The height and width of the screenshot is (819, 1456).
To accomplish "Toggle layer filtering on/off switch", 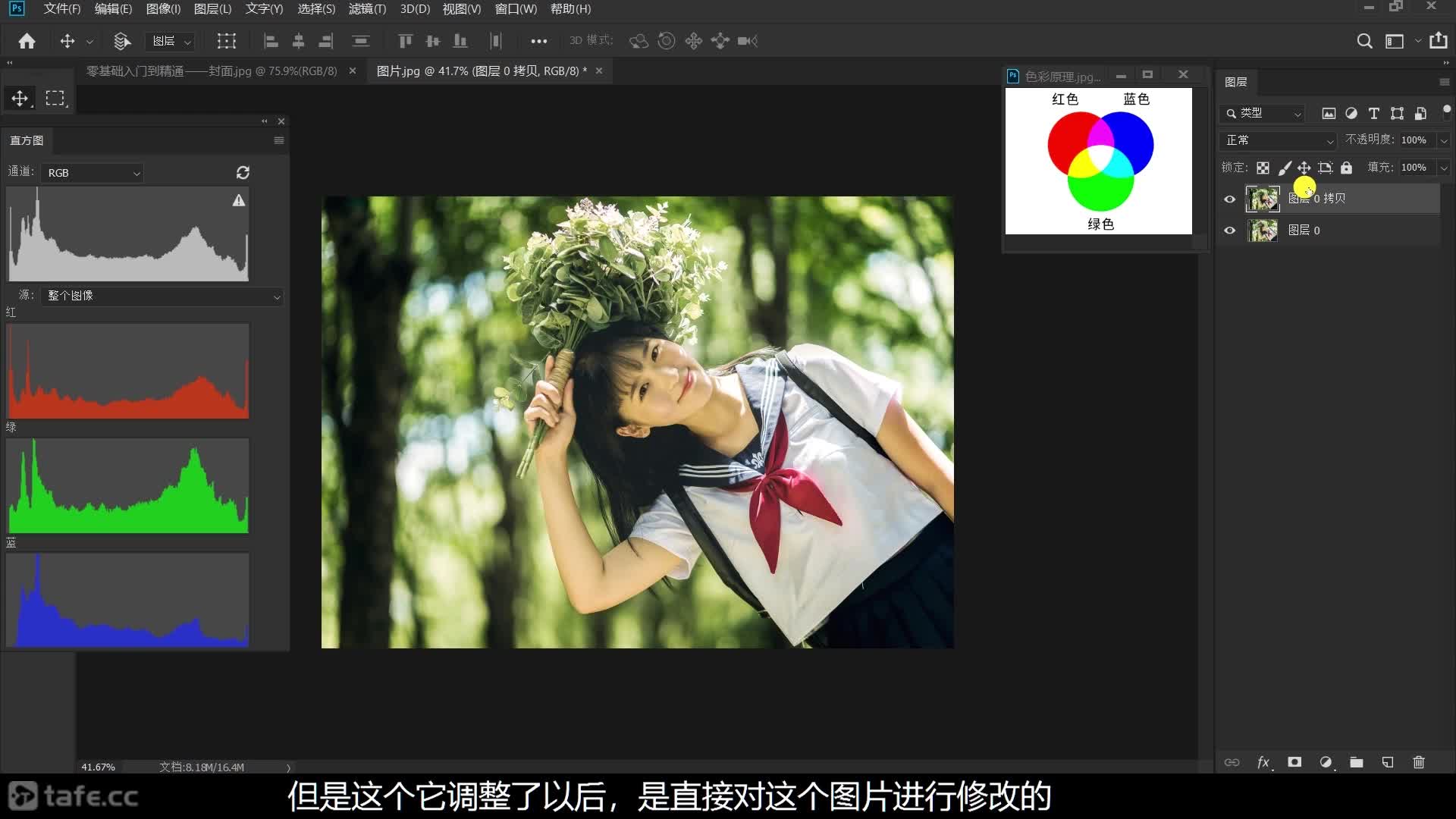I will pyautogui.click(x=1447, y=111).
